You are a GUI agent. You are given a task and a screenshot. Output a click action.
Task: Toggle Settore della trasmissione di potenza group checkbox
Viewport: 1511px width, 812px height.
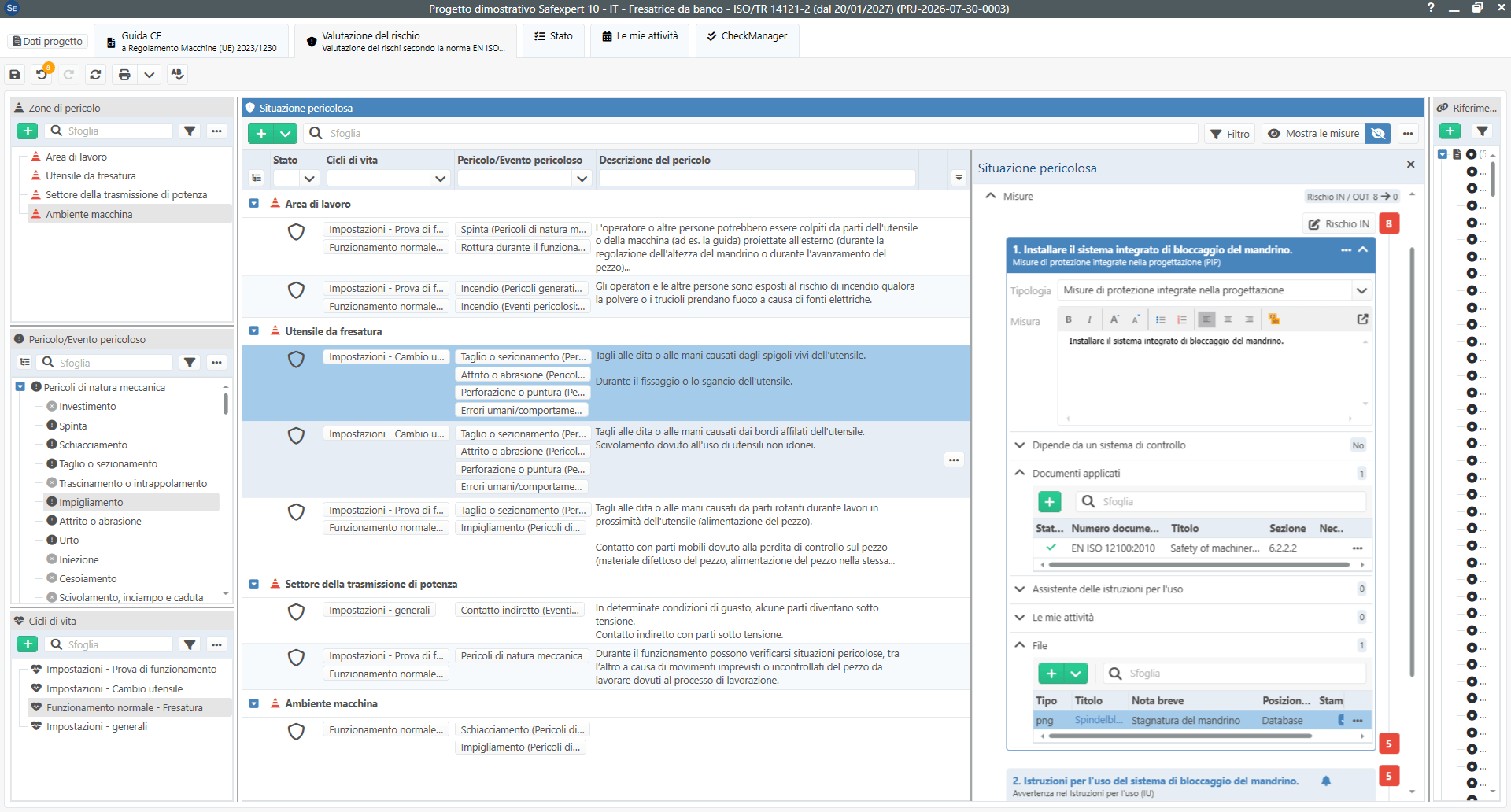point(254,583)
